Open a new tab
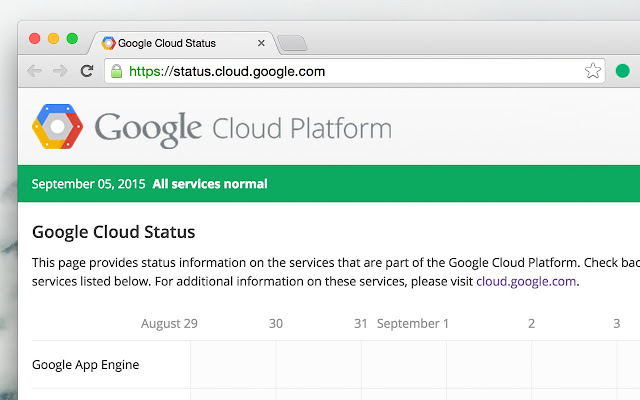 point(291,43)
